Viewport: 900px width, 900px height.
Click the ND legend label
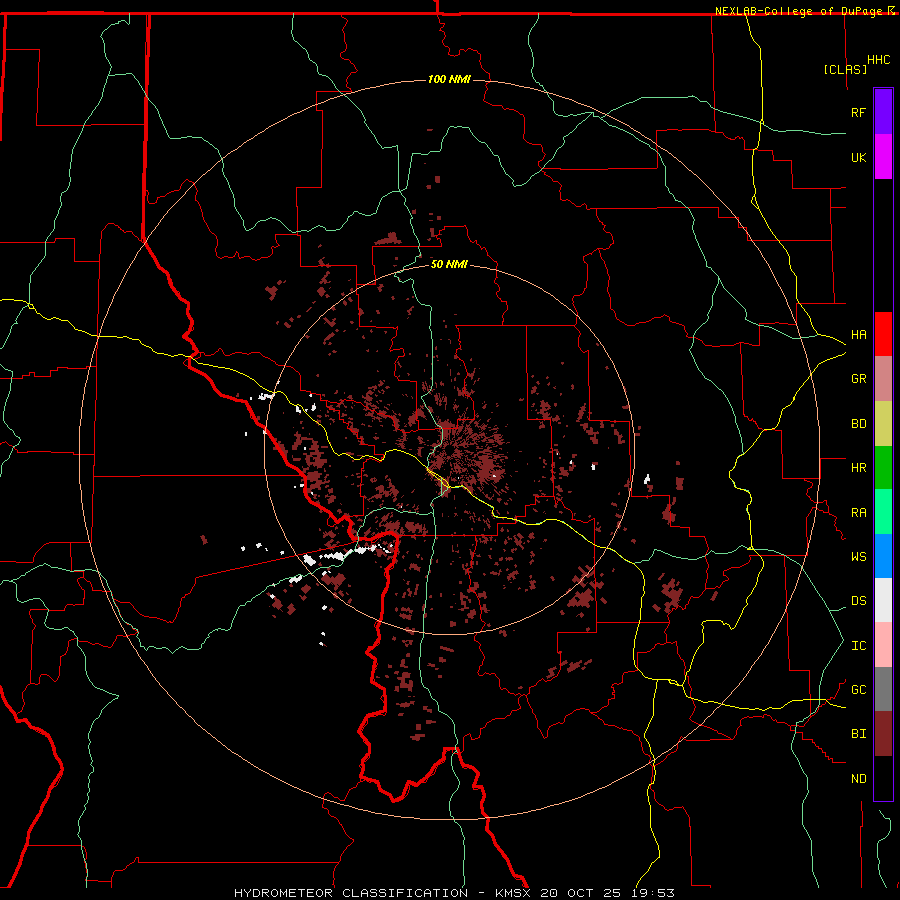pos(858,779)
